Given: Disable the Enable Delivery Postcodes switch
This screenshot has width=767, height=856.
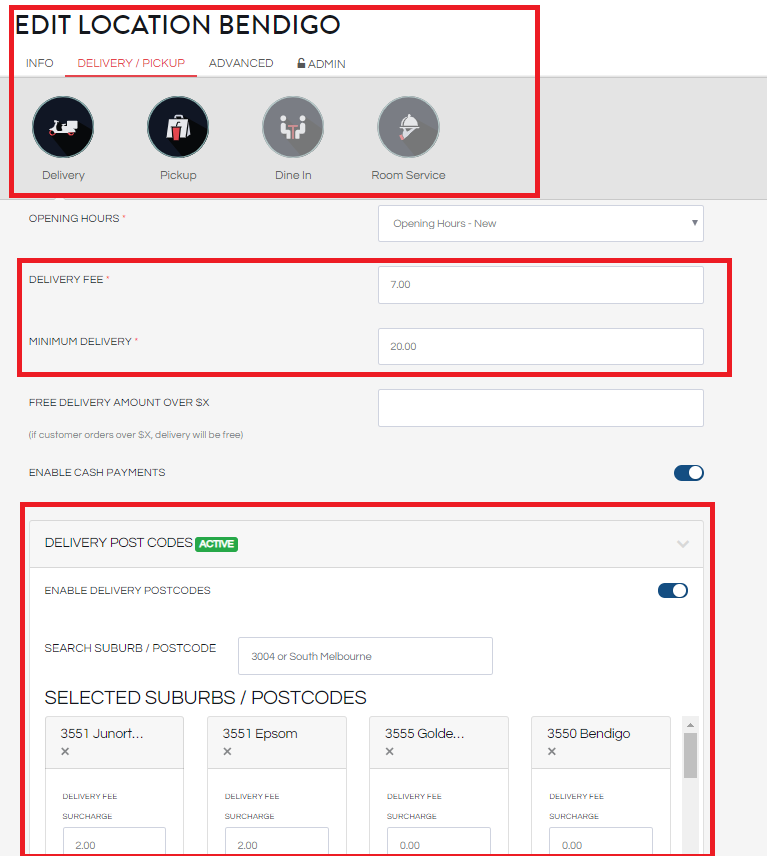Looking at the screenshot, I should pos(672,591).
